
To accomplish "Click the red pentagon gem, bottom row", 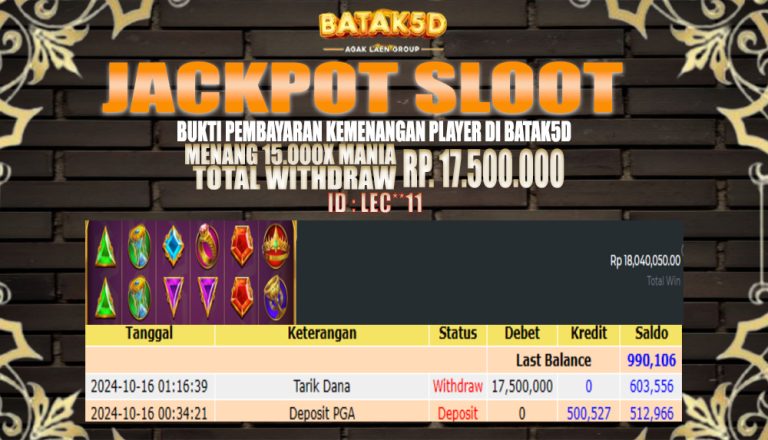I will (242, 297).
